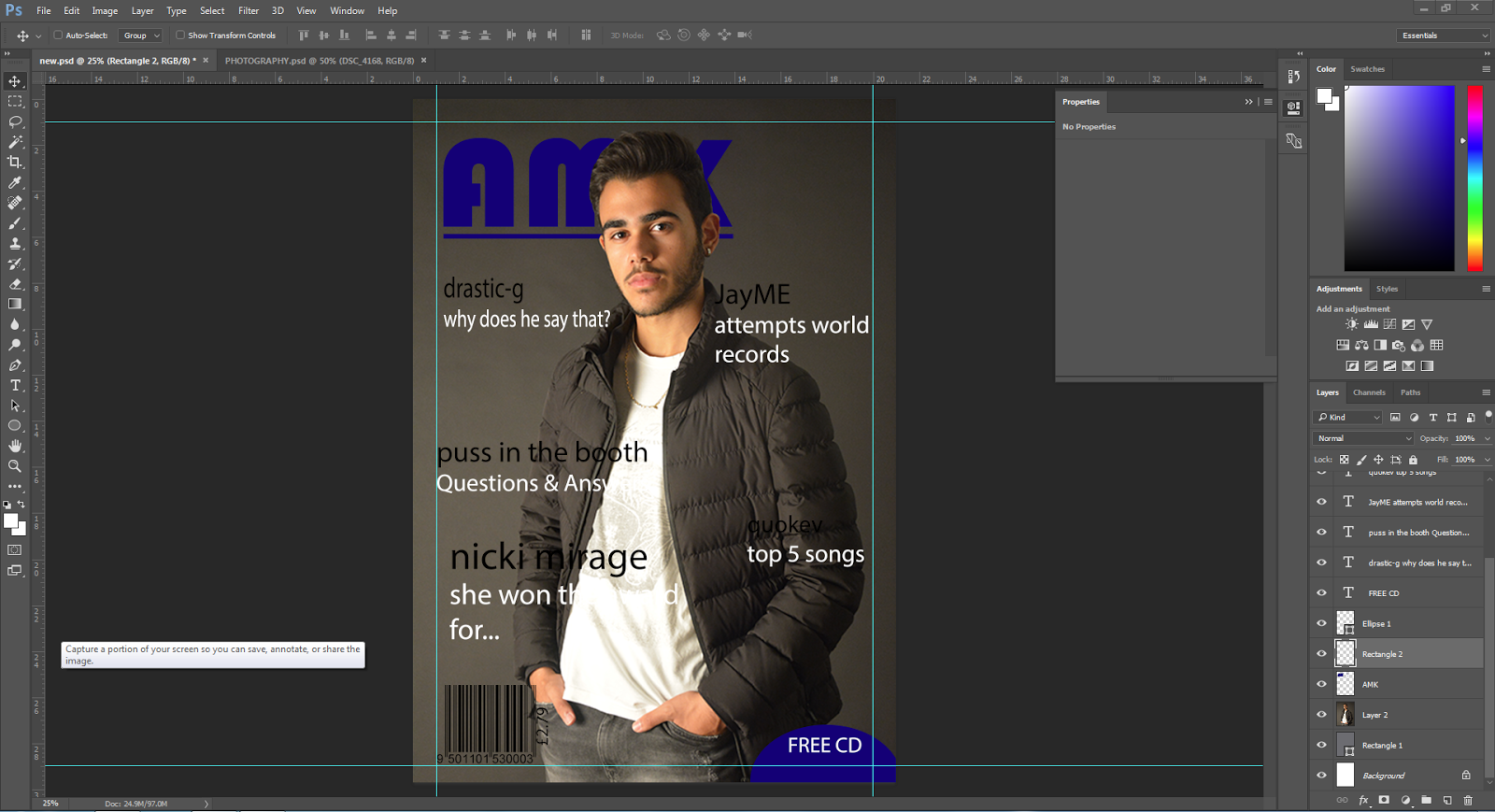Image resolution: width=1495 pixels, height=812 pixels.
Task: Select the Ellipse shape tool
Action: point(15,426)
